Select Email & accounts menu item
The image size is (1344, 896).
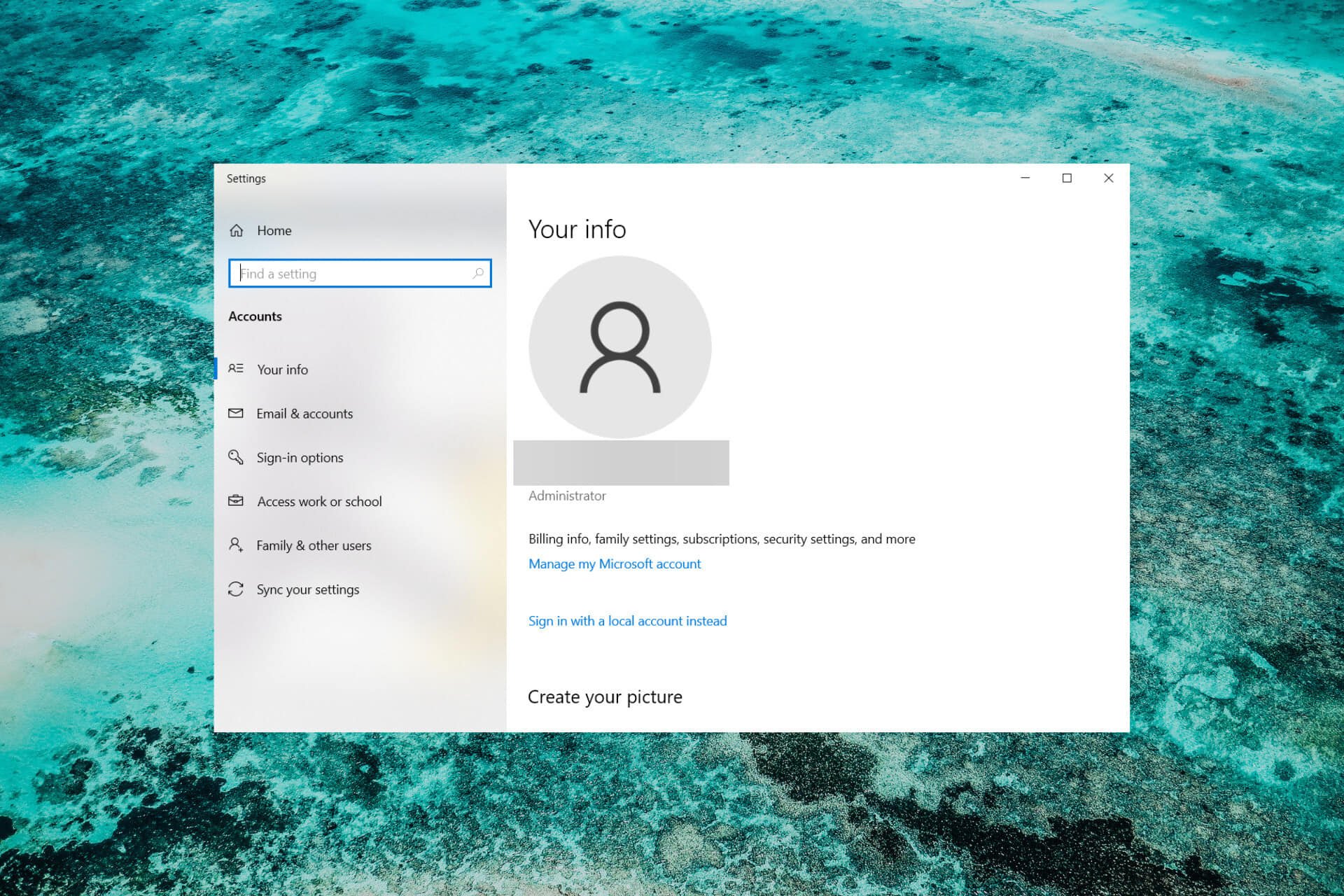pyautogui.click(x=305, y=413)
